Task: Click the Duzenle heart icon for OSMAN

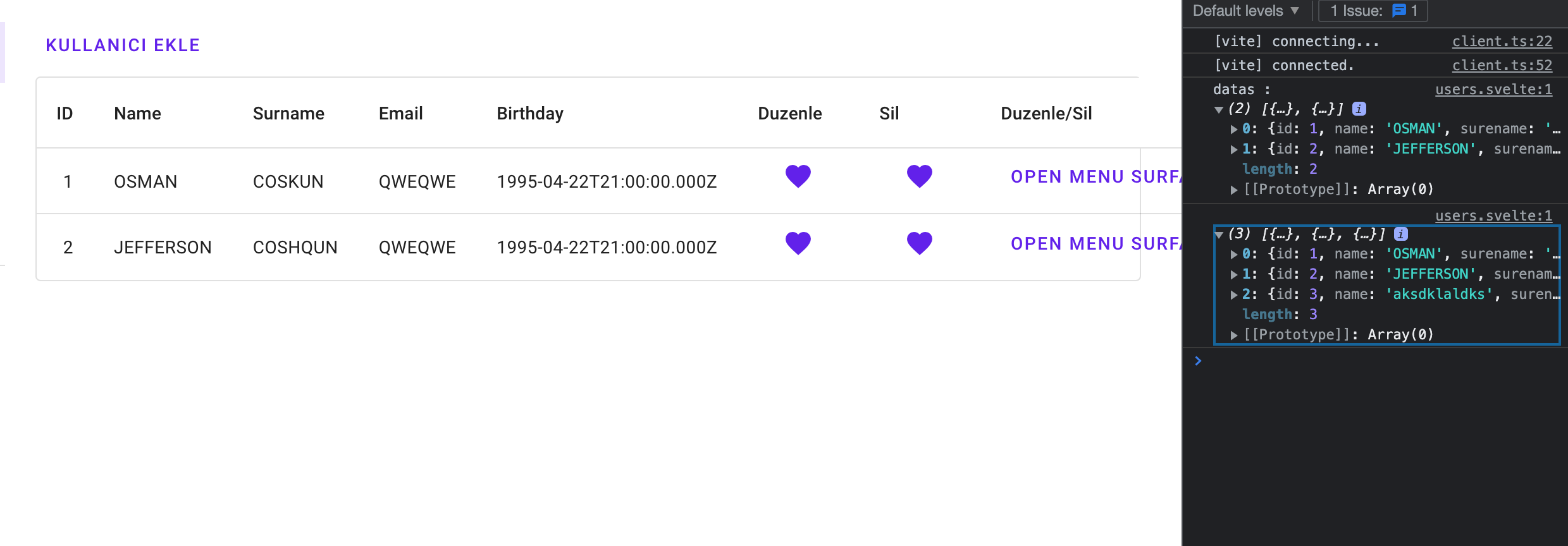Action: tap(798, 176)
